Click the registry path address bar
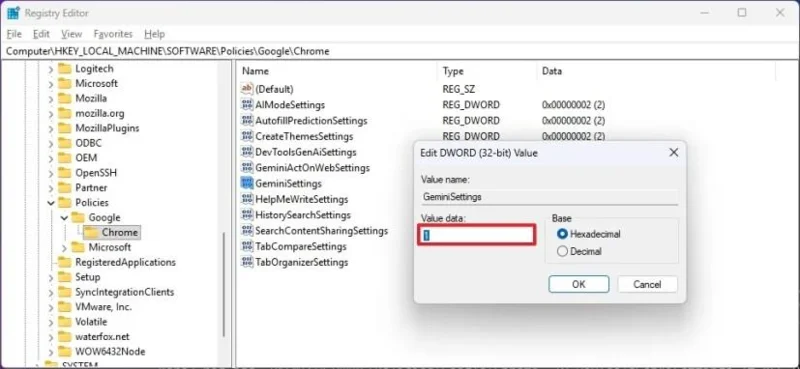 (x=400, y=51)
